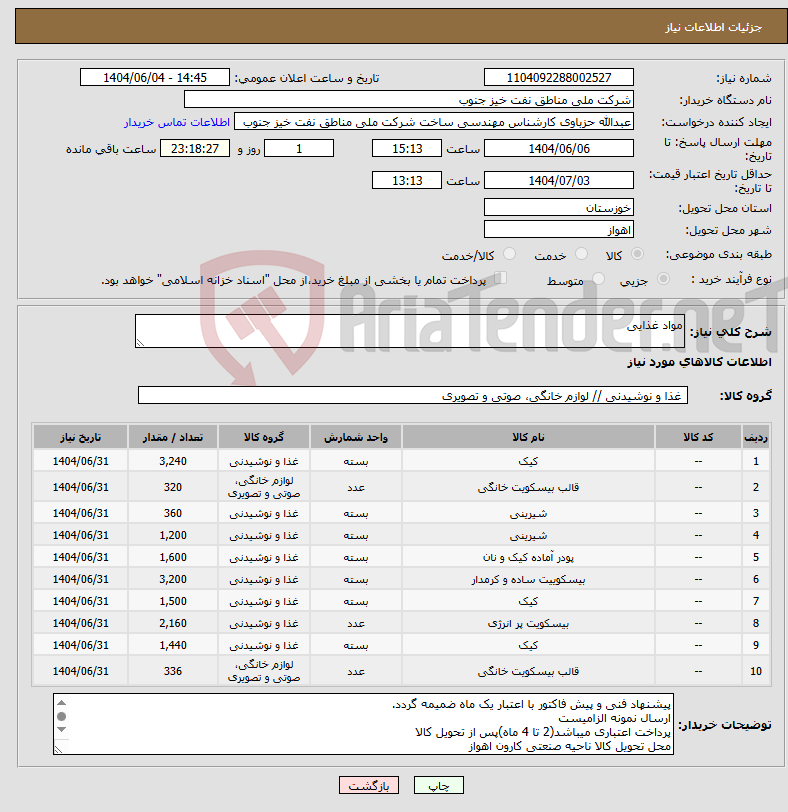Click کیک item name in row 7
The image size is (788, 812).
[x=528, y=601]
